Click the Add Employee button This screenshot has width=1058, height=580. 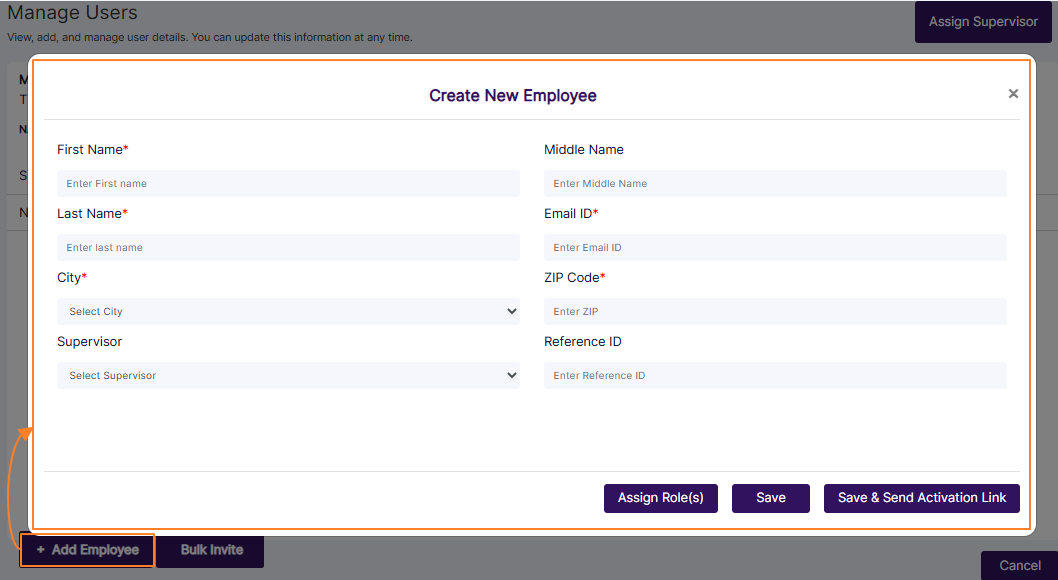[87, 550]
